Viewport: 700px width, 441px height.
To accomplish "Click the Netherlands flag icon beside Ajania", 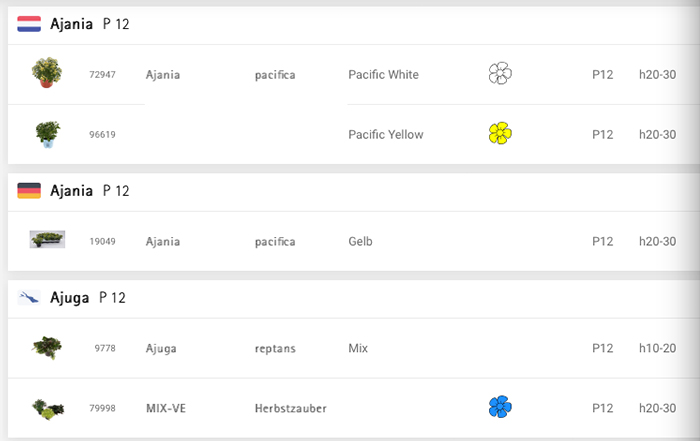I will click(x=29, y=24).
